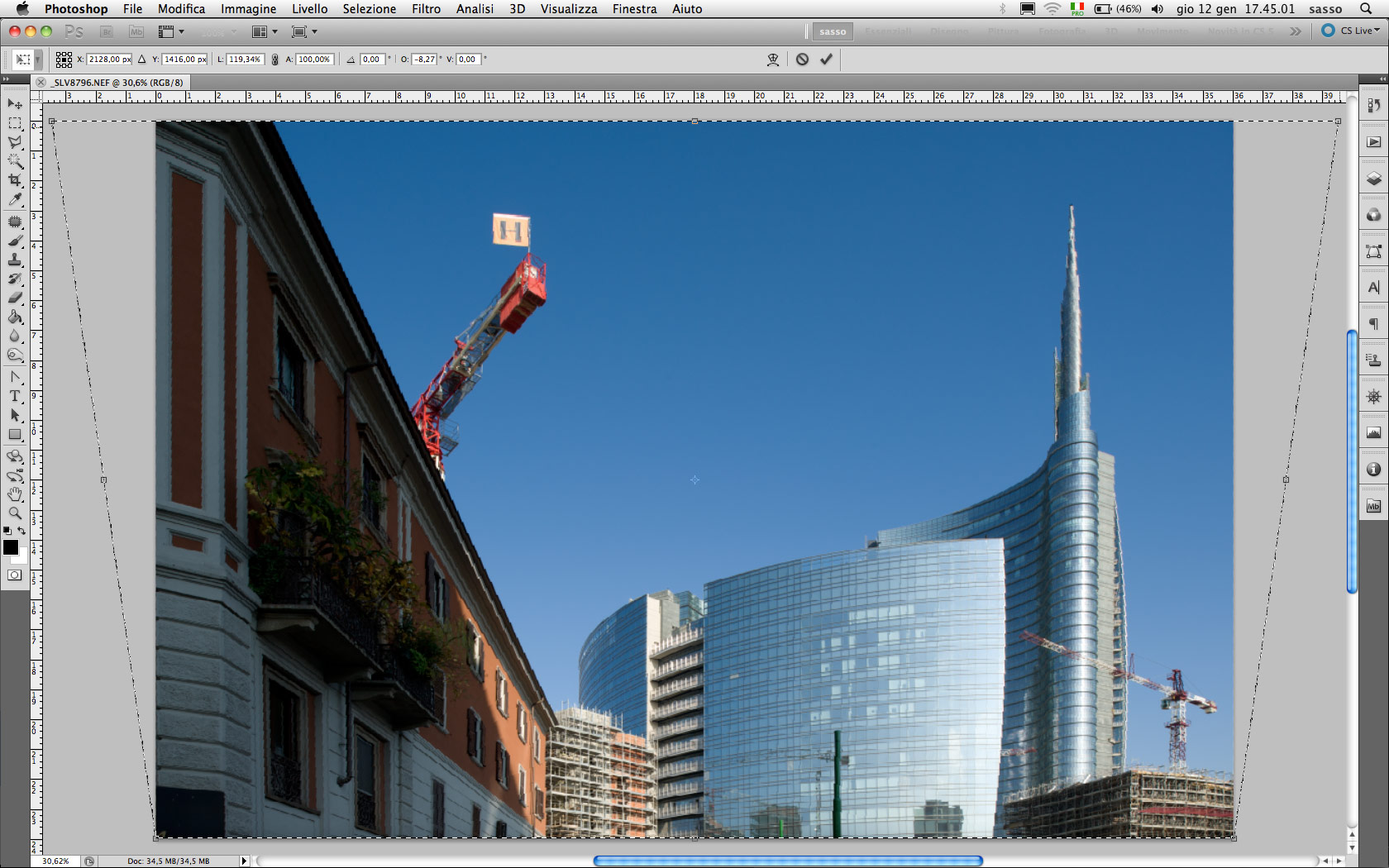The height and width of the screenshot is (868, 1389).
Task: Toggle relative positioning for reference point
Action: pos(142,60)
